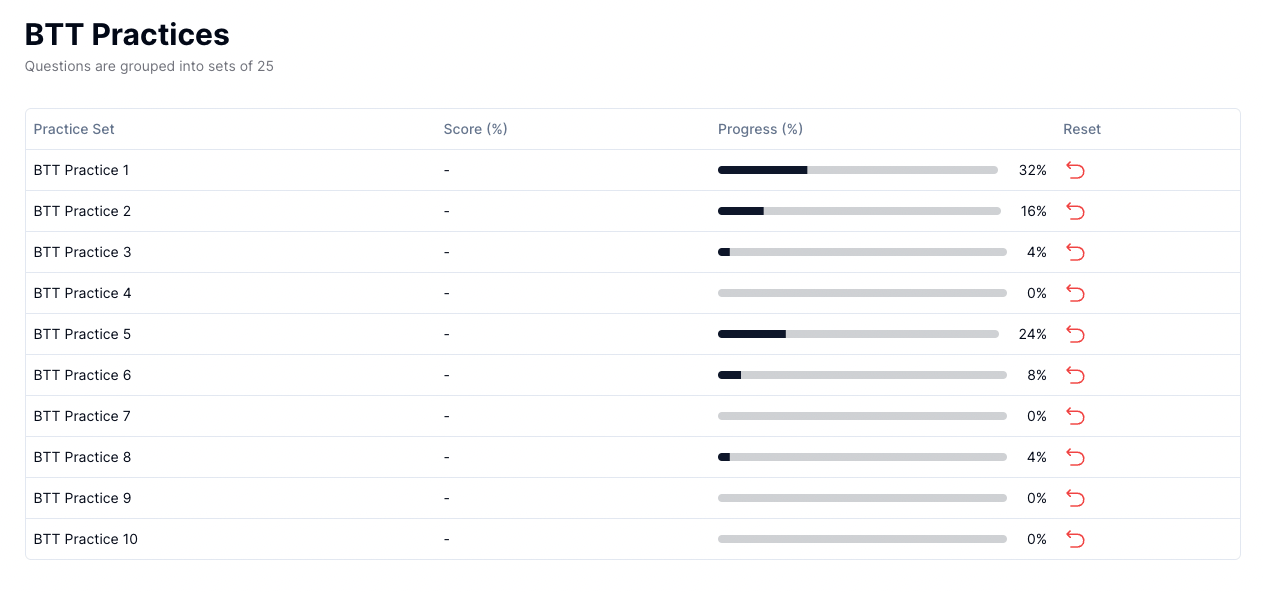The width and height of the screenshot is (1263, 592).
Task: Click the 32% progress bar
Action: coord(858,170)
